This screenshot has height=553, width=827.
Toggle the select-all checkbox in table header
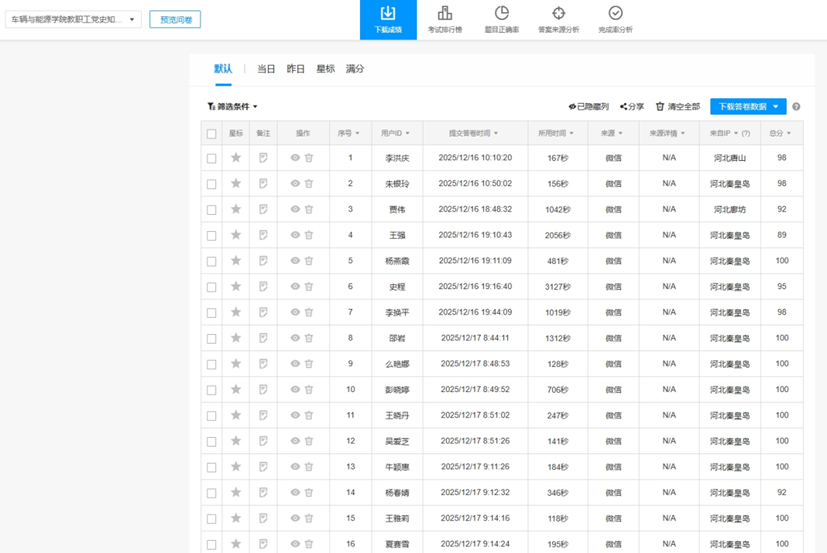point(211,134)
